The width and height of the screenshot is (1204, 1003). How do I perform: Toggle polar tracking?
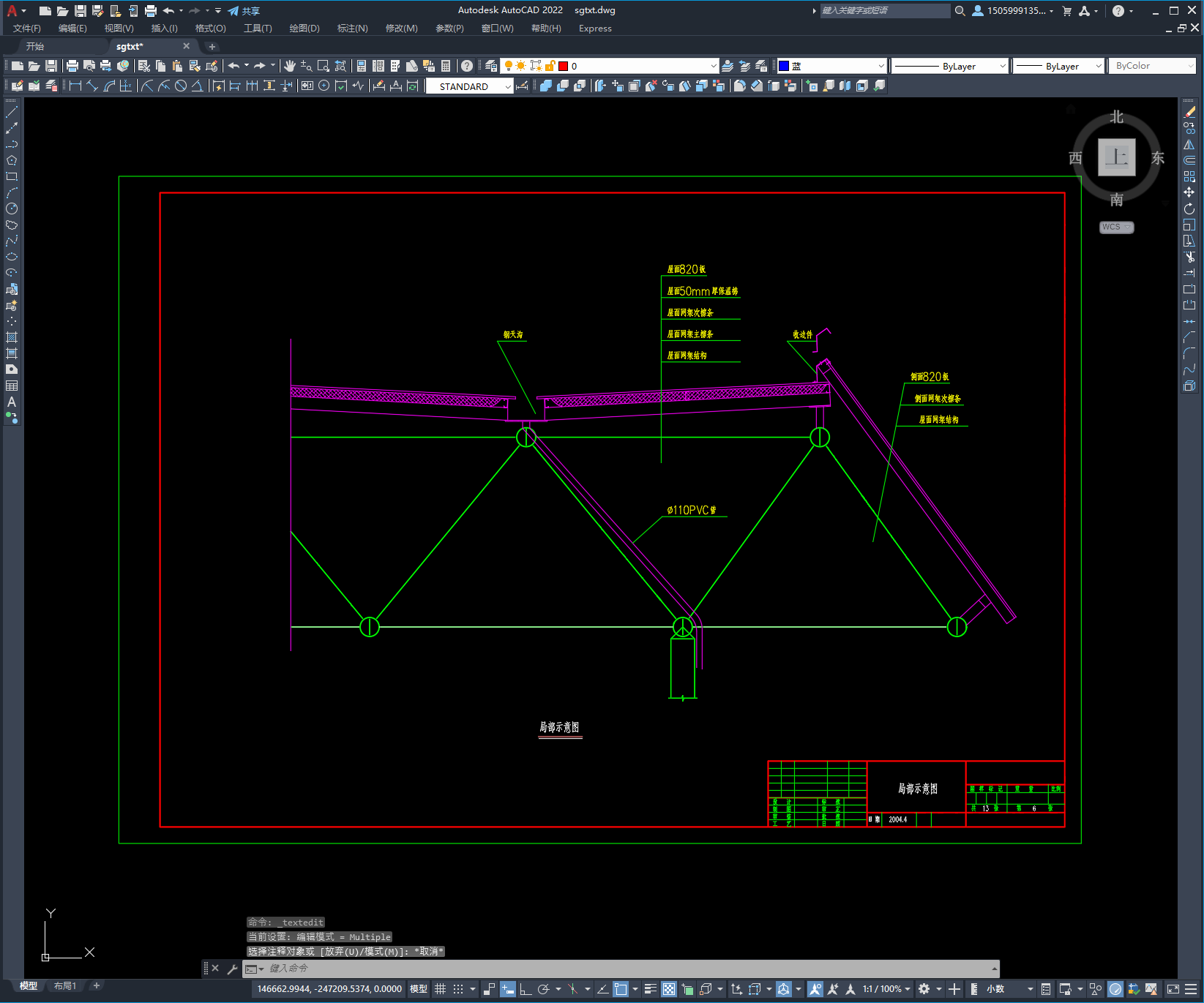click(543, 989)
